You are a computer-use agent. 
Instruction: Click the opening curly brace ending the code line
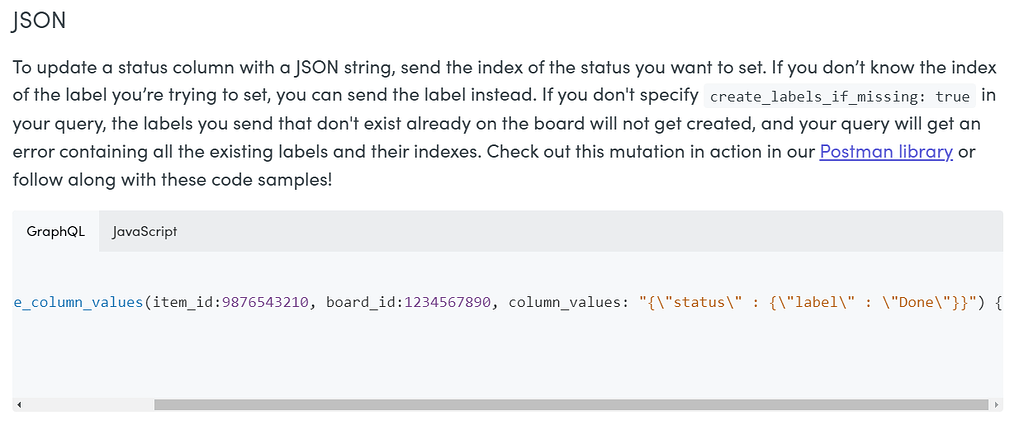(997, 302)
